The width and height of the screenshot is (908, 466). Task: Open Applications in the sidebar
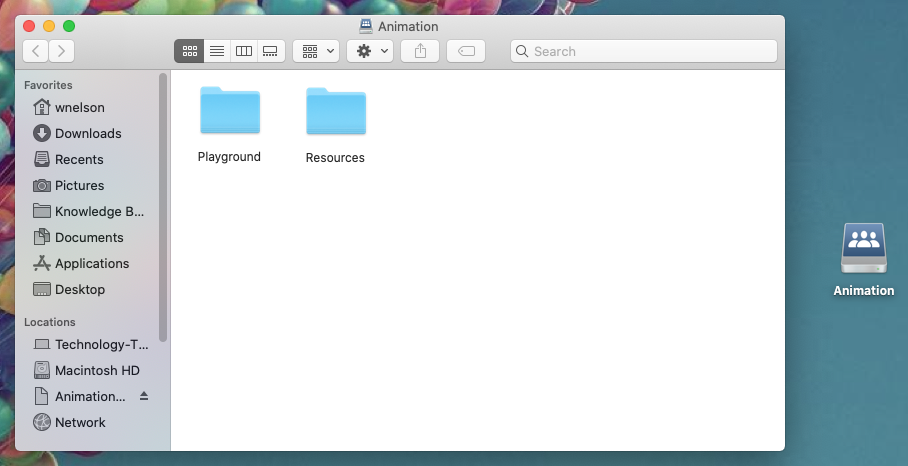click(93, 263)
